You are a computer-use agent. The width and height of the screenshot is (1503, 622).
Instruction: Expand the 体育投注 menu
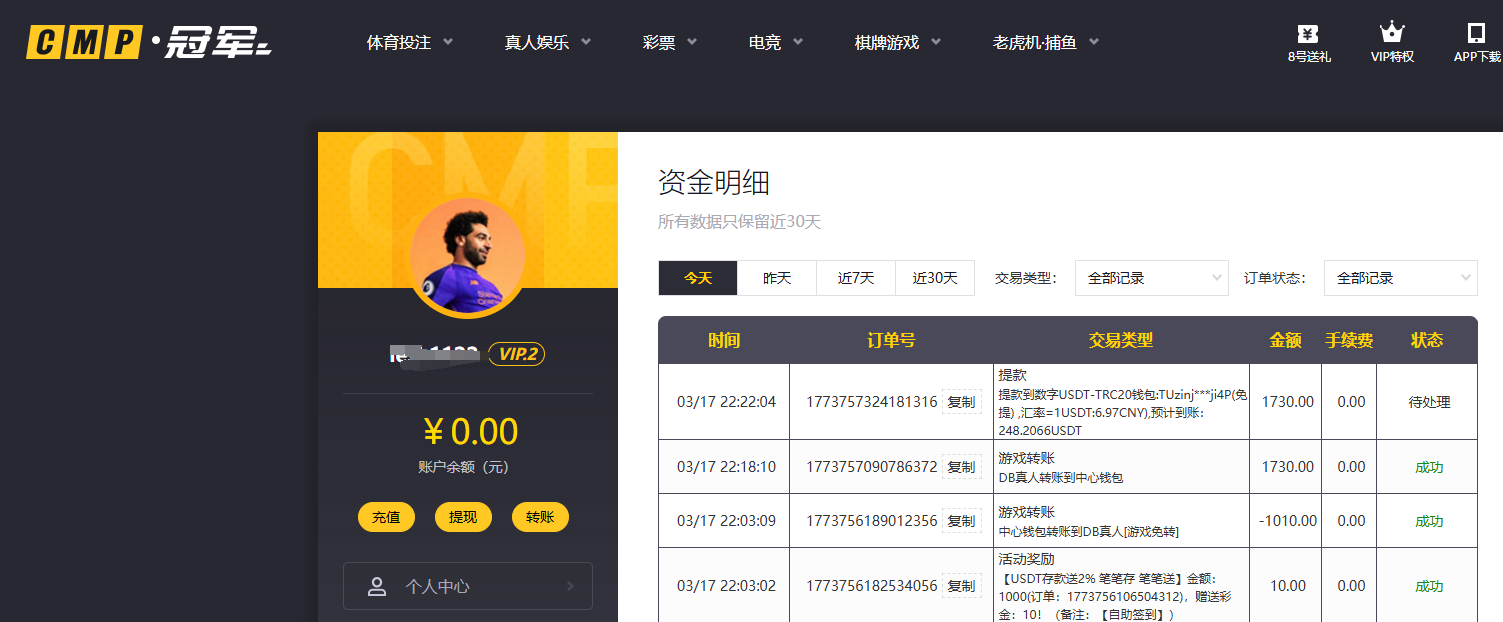pos(409,42)
